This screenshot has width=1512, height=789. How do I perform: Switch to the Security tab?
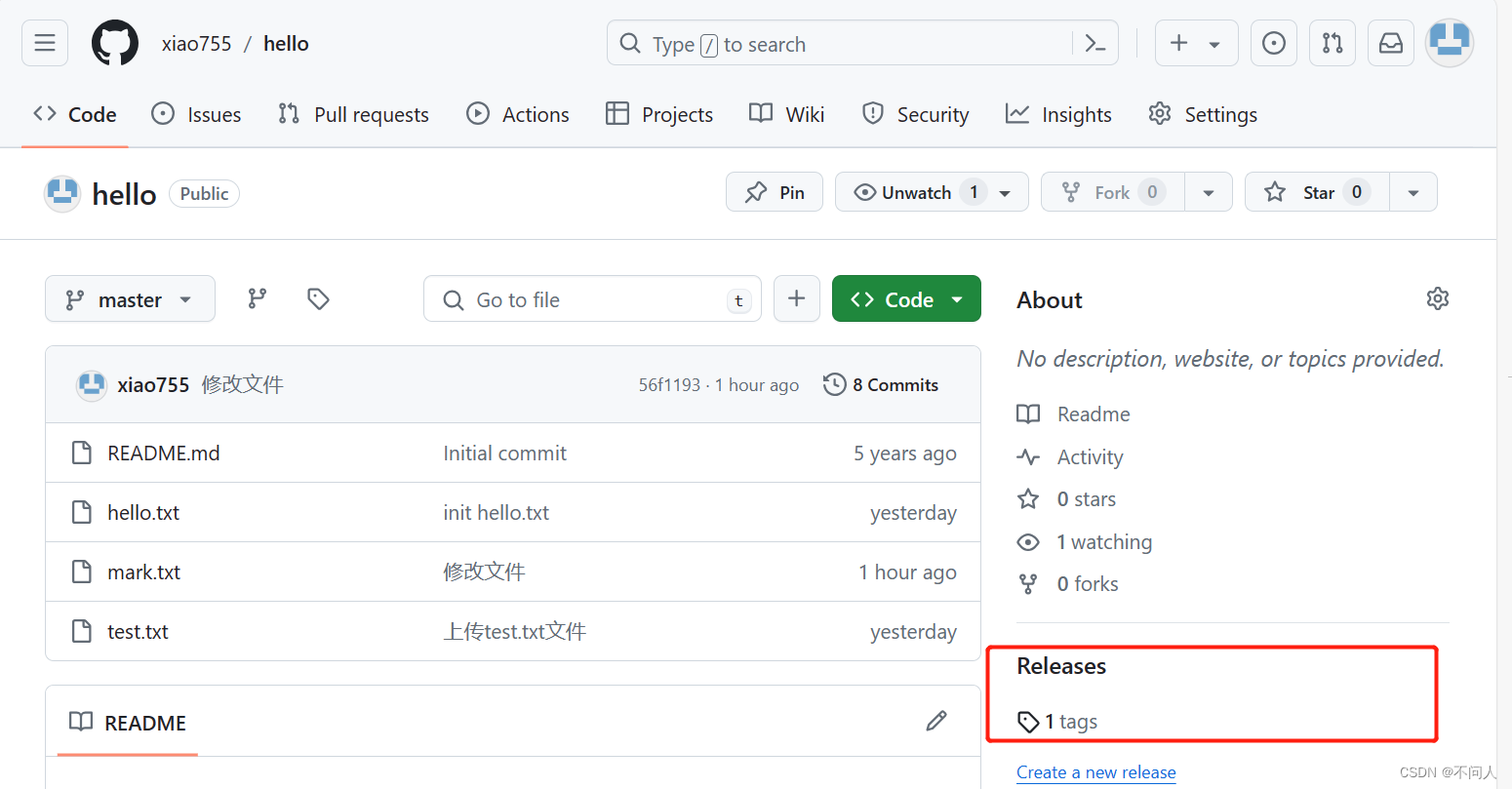pos(915,114)
